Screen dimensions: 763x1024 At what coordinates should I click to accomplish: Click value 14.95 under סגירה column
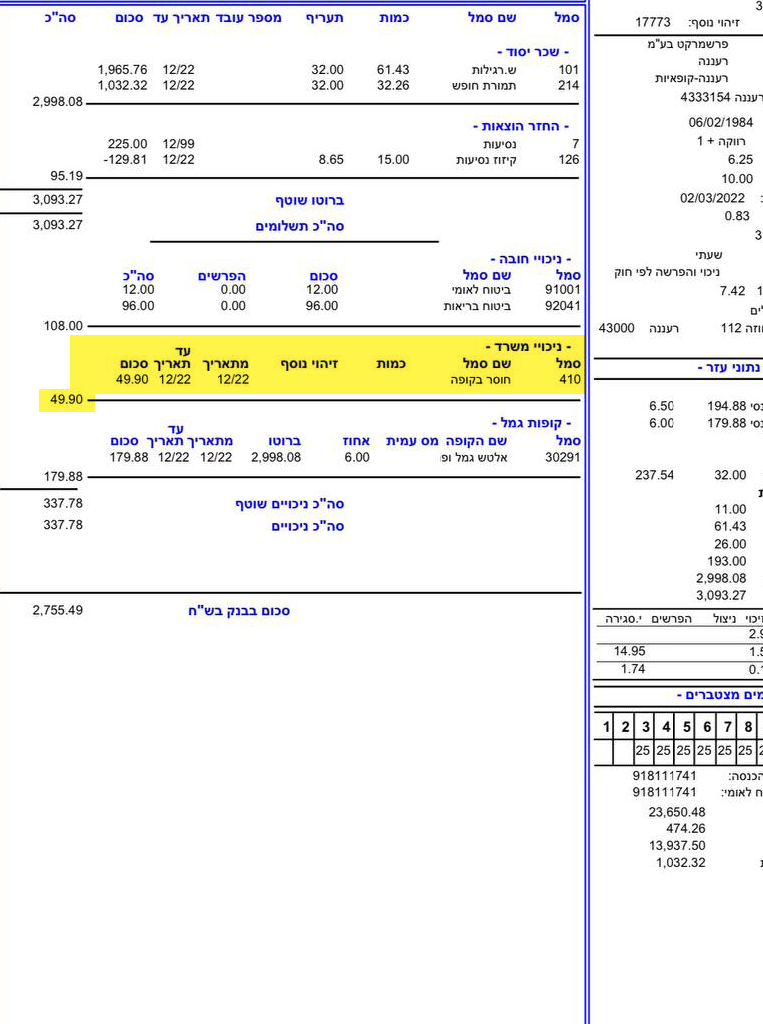point(629,651)
